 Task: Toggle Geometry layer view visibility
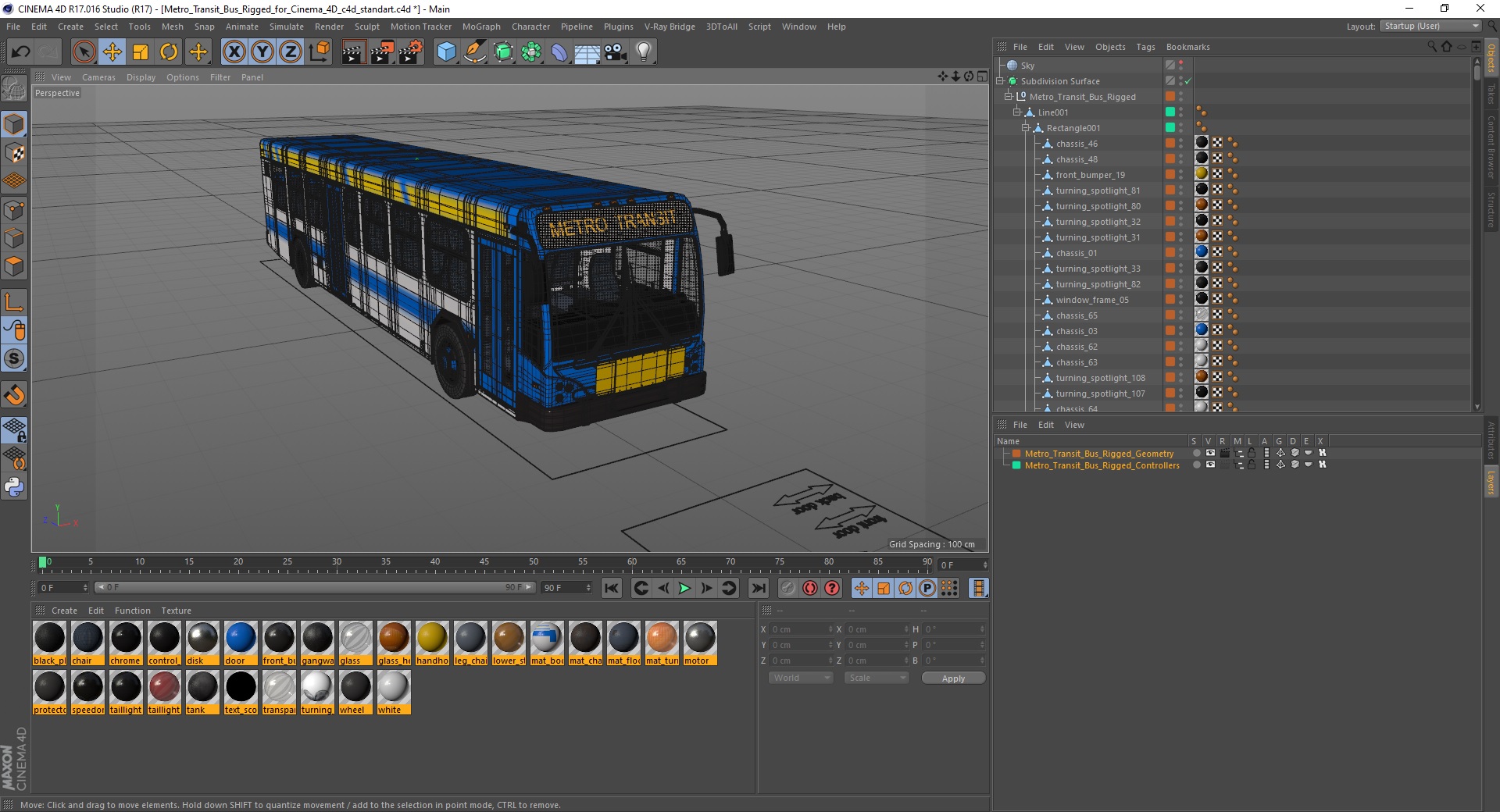(x=1210, y=453)
